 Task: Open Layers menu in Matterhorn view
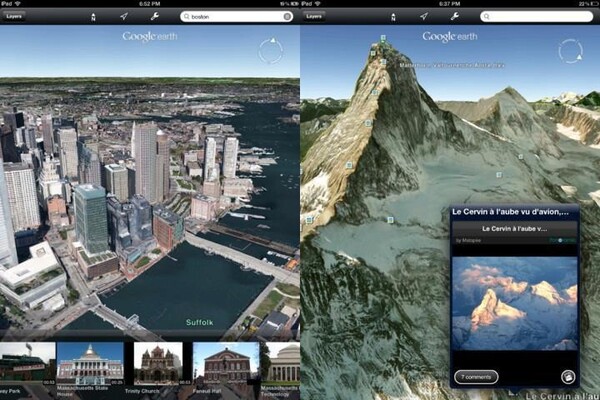click(x=314, y=17)
